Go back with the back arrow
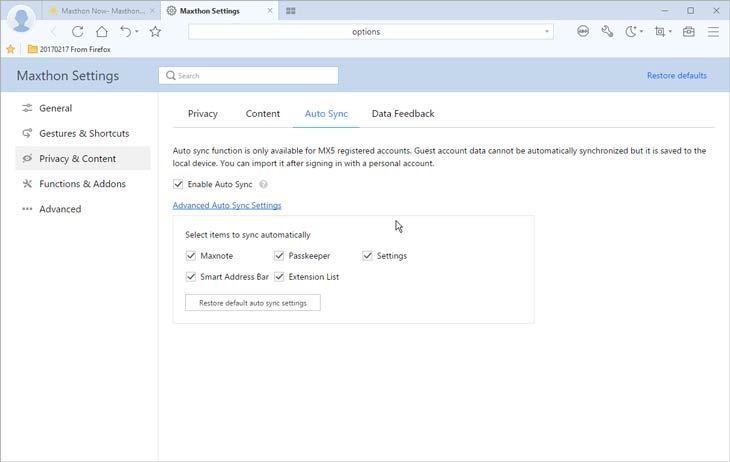Image resolution: width=730 pixels, height=462 pixels. [54, 32]
